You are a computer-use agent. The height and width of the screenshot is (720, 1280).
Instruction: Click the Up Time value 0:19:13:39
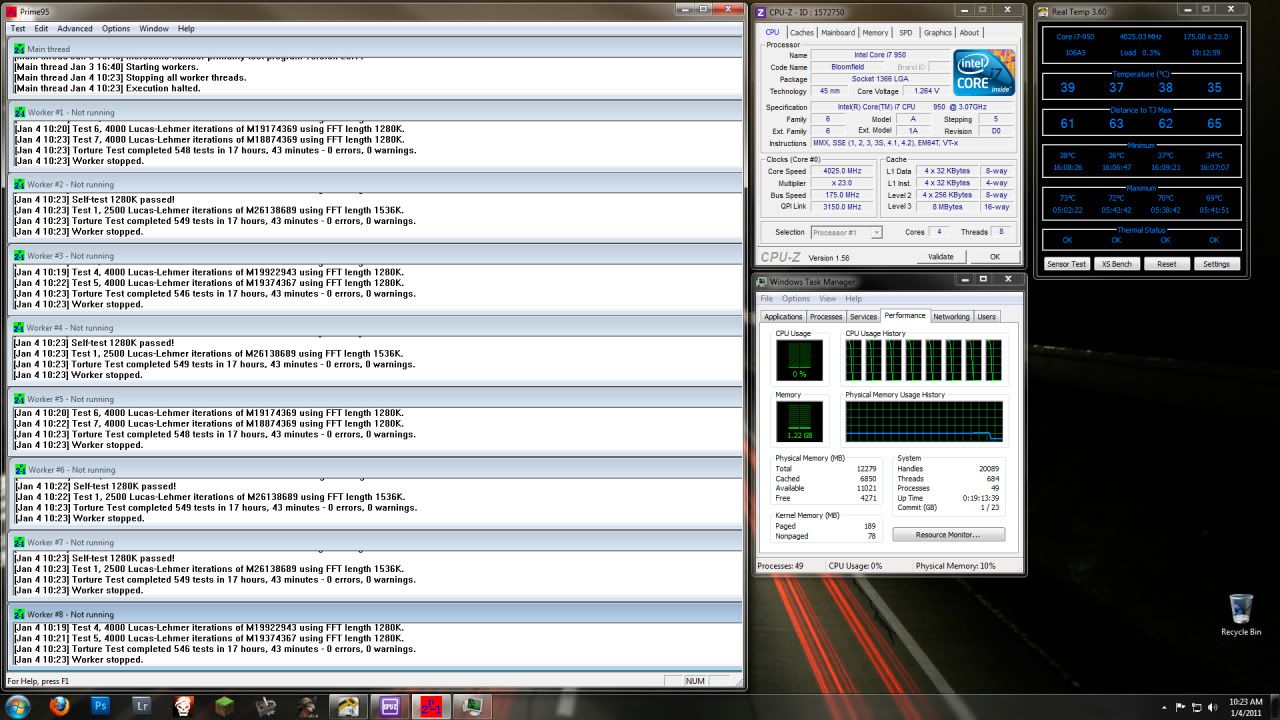point(981,498)
